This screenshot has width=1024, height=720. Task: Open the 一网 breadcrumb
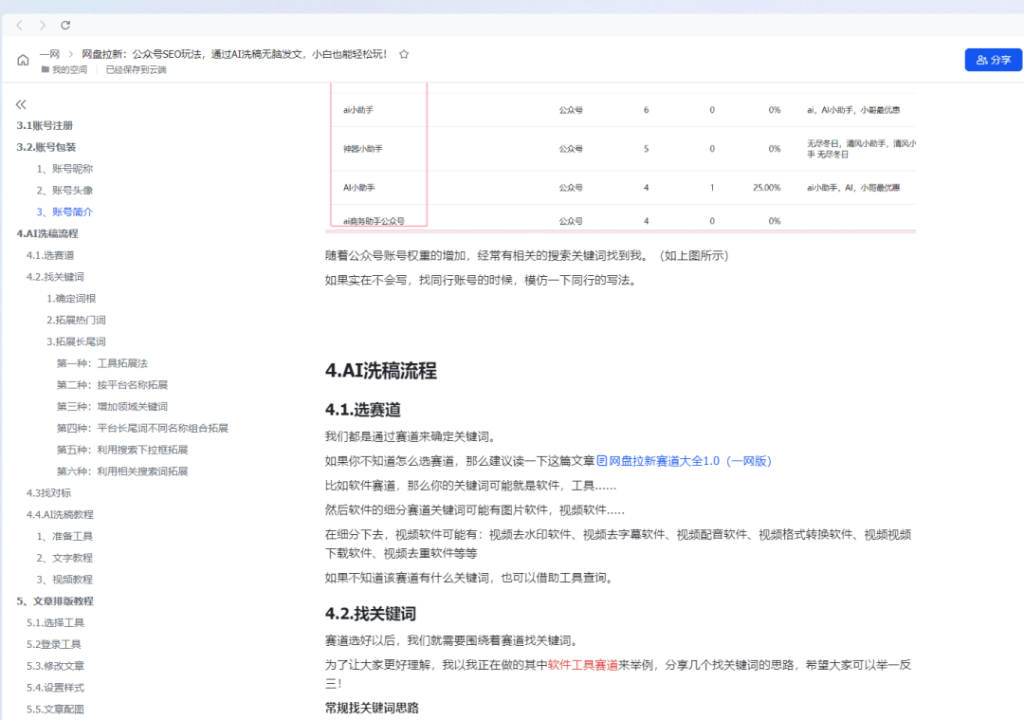click(x=50, y=54)
